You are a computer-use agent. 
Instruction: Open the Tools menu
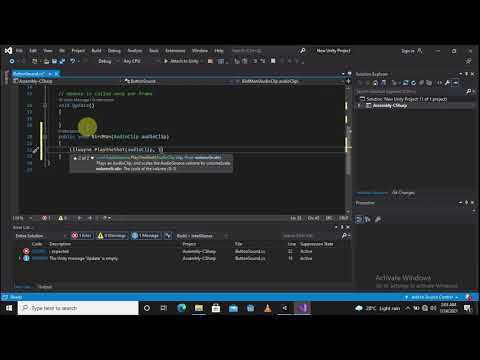pos(154,51)
